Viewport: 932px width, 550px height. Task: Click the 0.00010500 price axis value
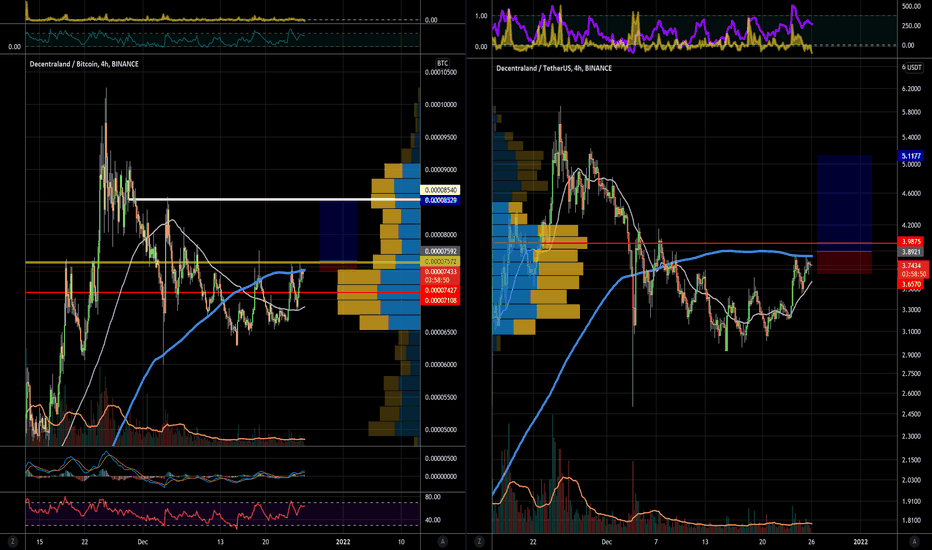[x=440, y=73]
